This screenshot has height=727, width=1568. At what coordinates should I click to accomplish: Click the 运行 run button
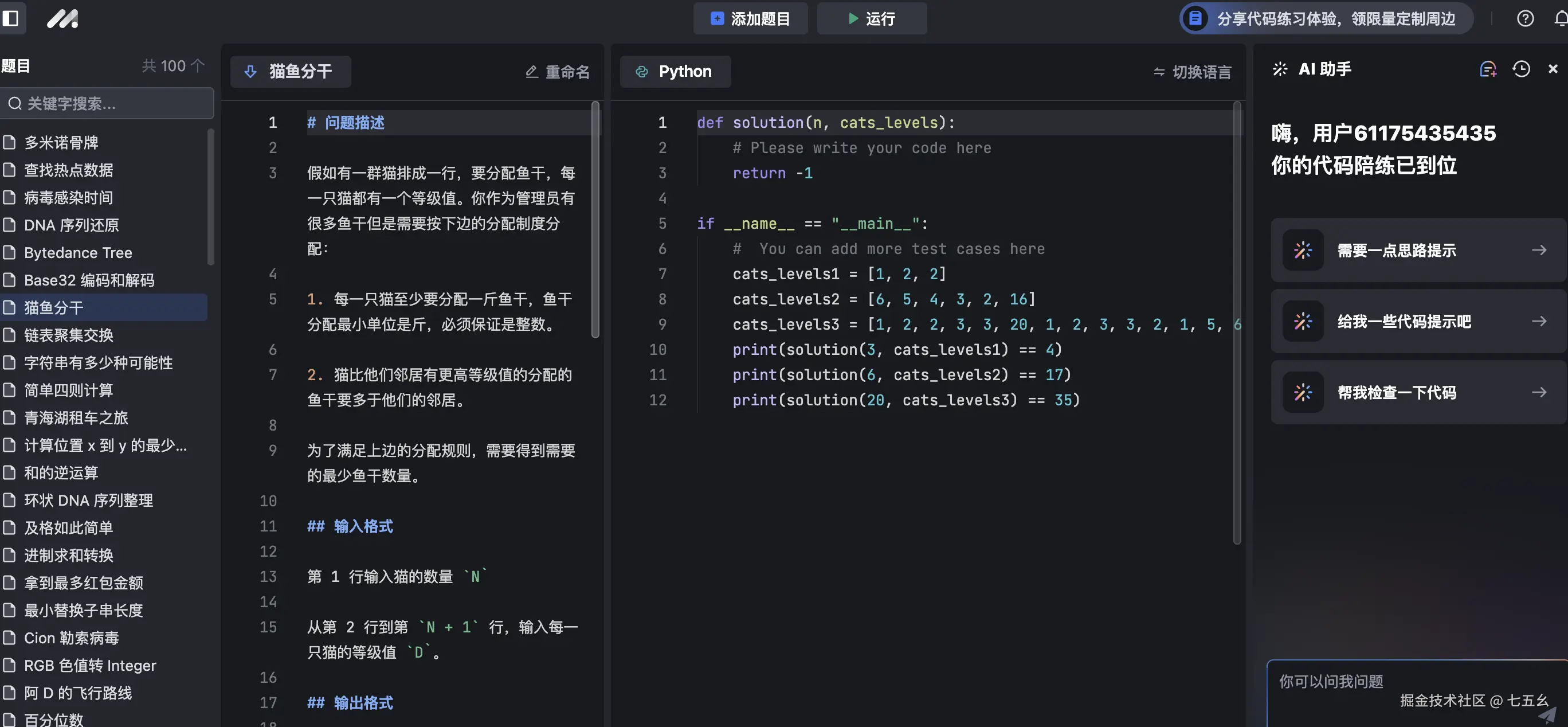coord(872,18)
